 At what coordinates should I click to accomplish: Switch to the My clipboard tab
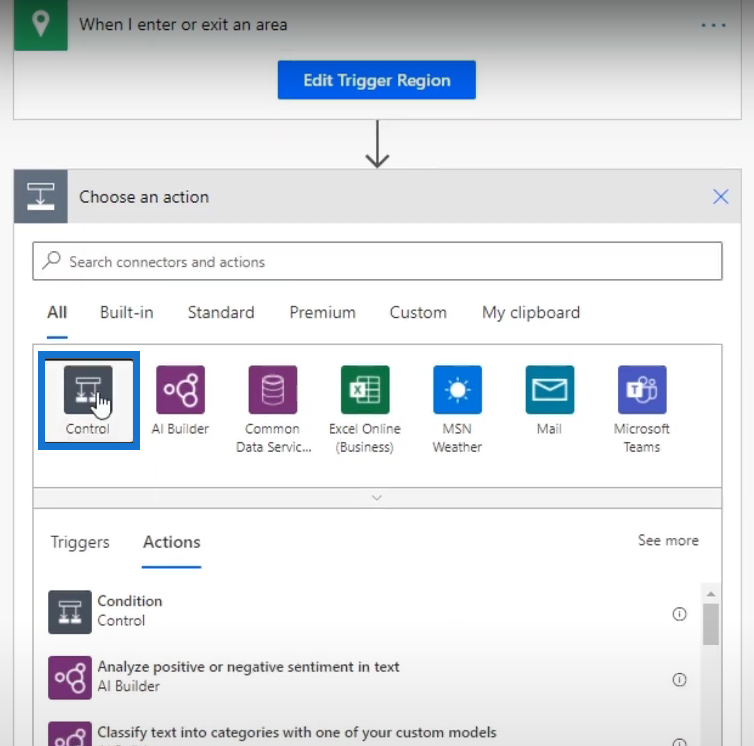(x=531, y=313)
